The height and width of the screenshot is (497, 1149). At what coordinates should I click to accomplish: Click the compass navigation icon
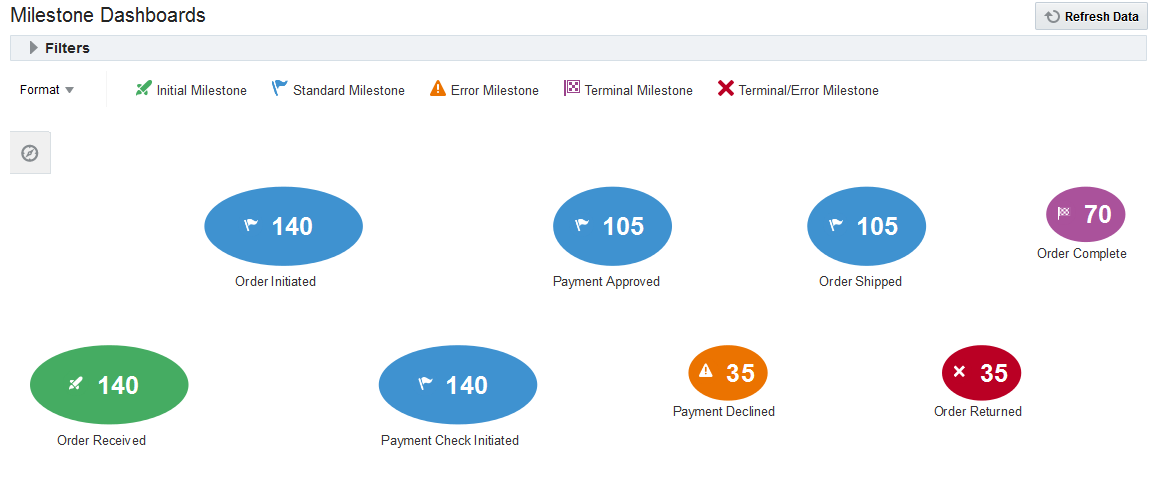click(x=29, y=153)
